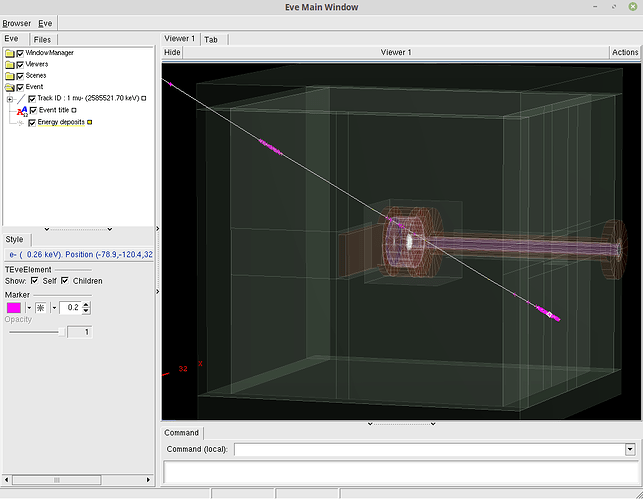
Task: Click lower arrow on the vertical panel splitter
Action: coord(157,292)
